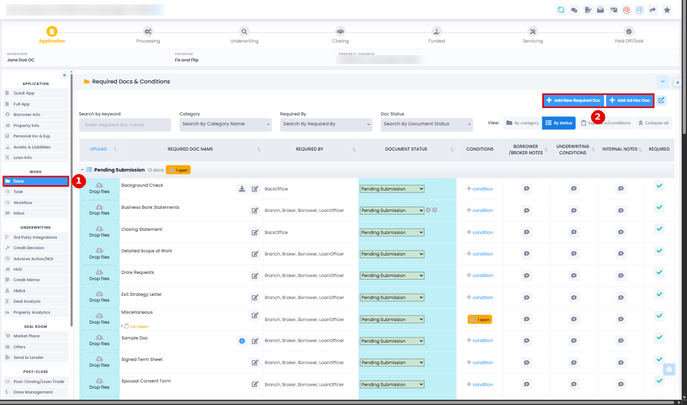Click Add New Required Doc button
687x405 pixels.
(x=574, y=100)
